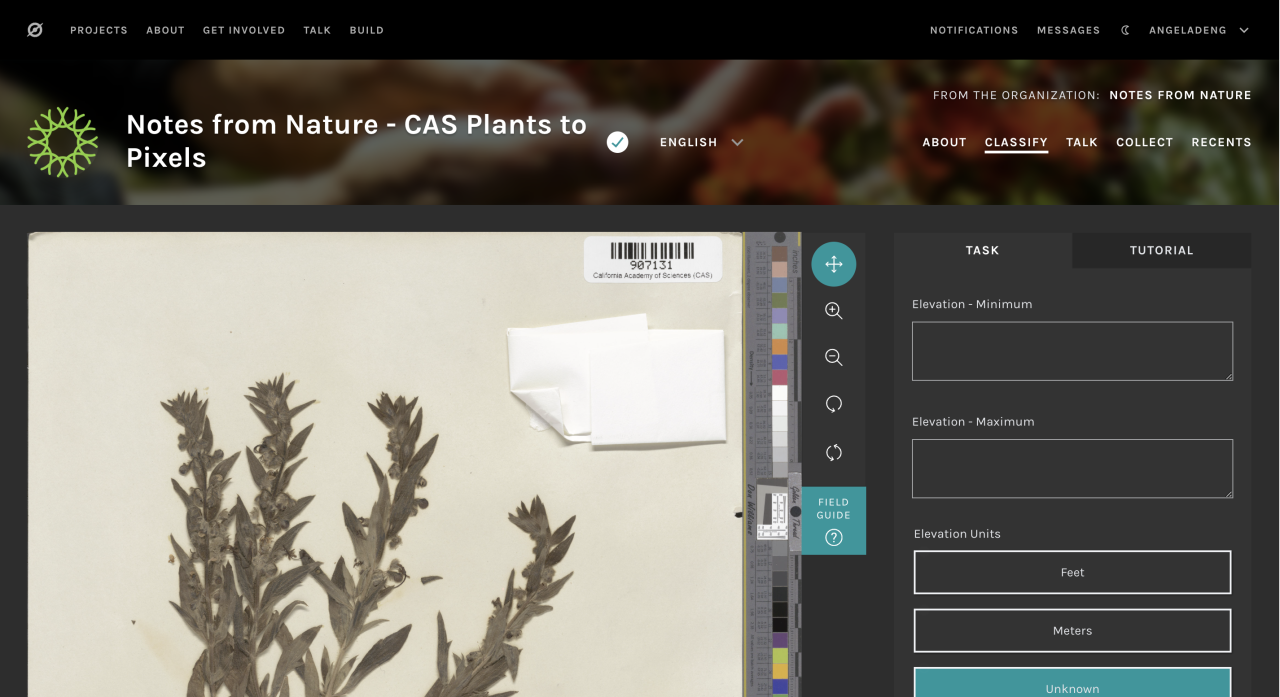This screenshot has width=1280, height=697.
Task: Select Feet as elevation units
Action: (x=1072, y=572)
